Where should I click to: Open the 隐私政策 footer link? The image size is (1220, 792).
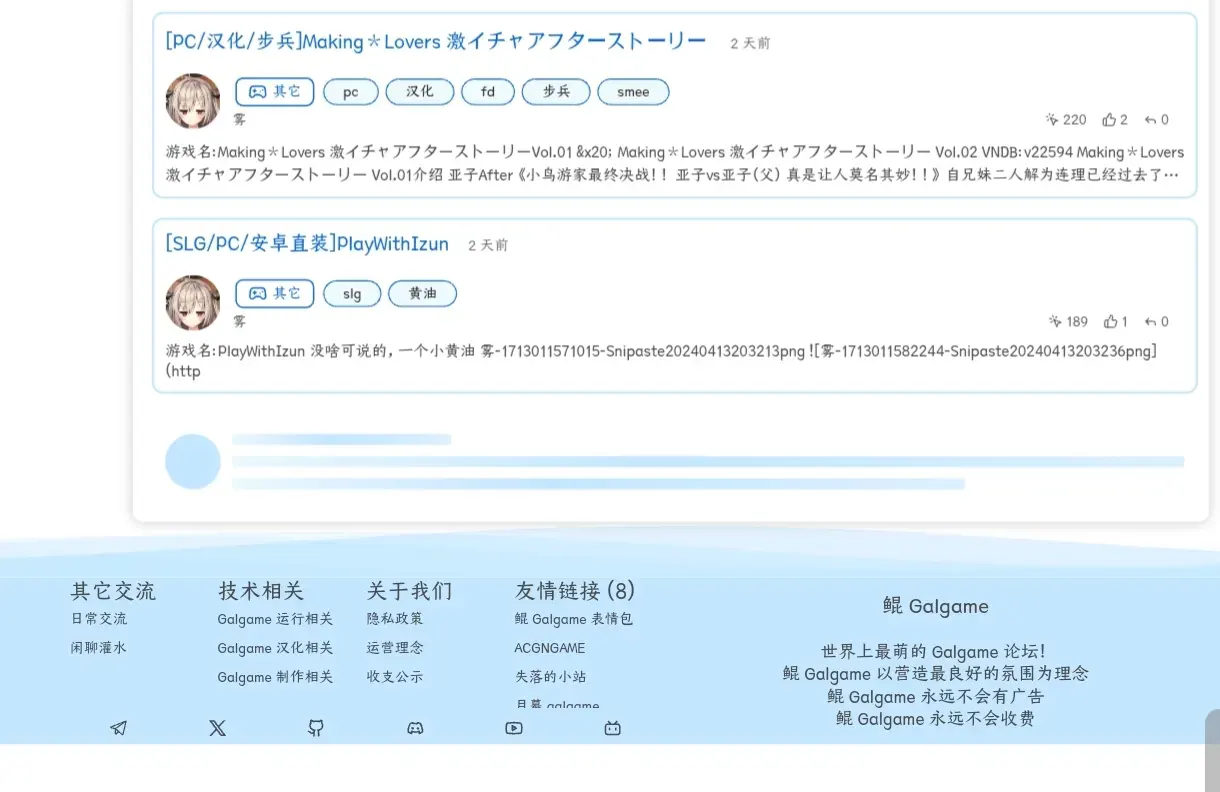coord(395,619)
